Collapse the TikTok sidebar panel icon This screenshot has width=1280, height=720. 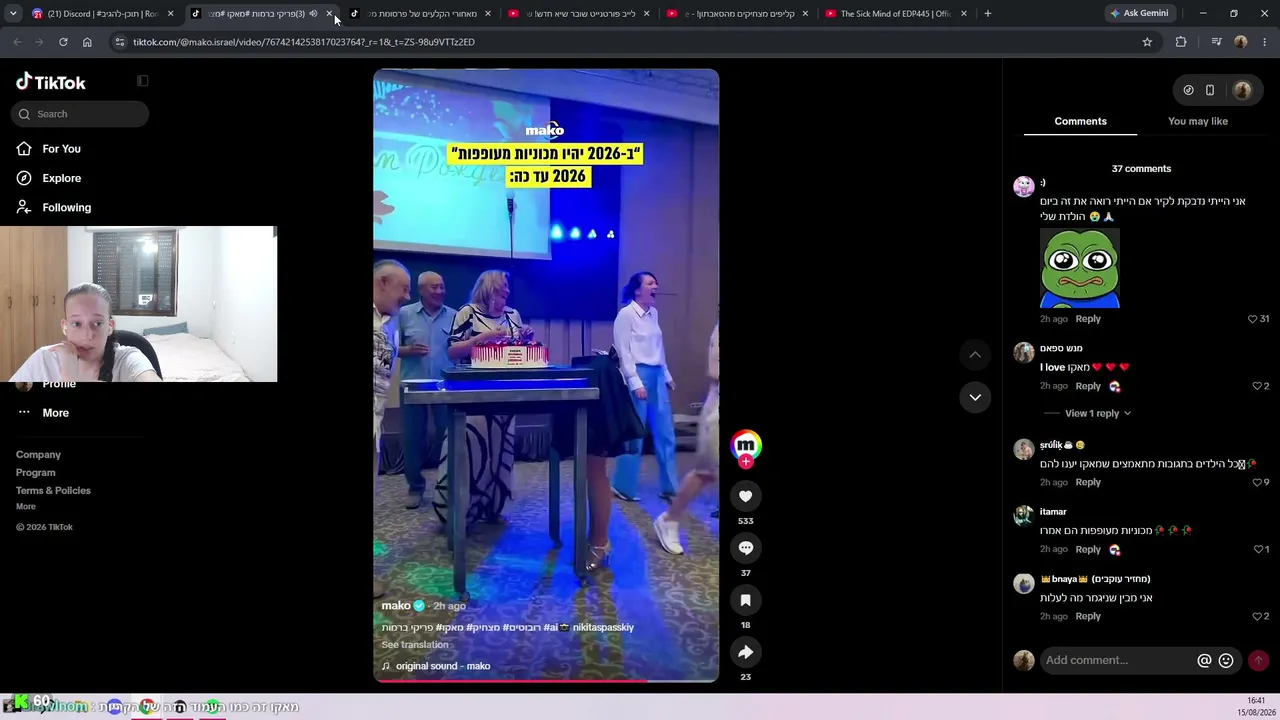tap(142, 81)
